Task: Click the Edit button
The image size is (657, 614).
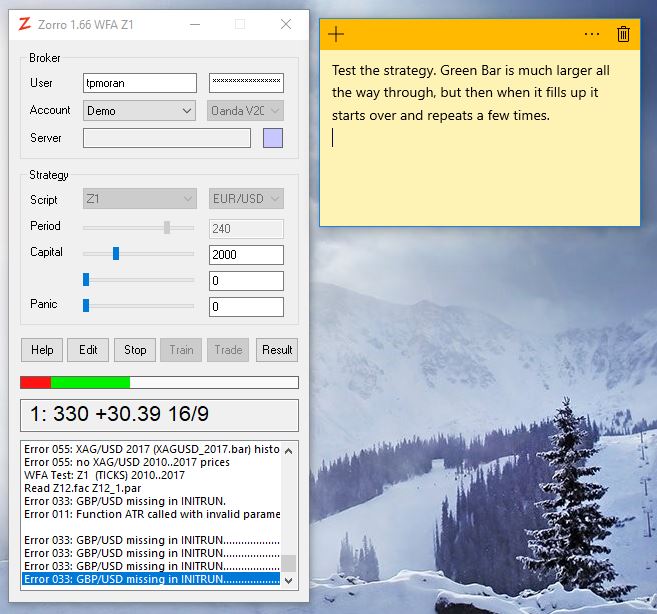Action: [x=88, y=350]
